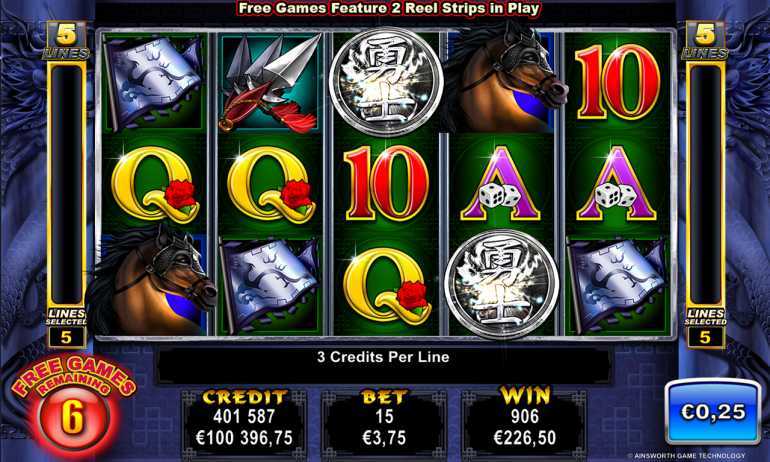Click the spearheads weapon symbol on reel two
This screenshot has height=462, width=770.
click(270, 83)
